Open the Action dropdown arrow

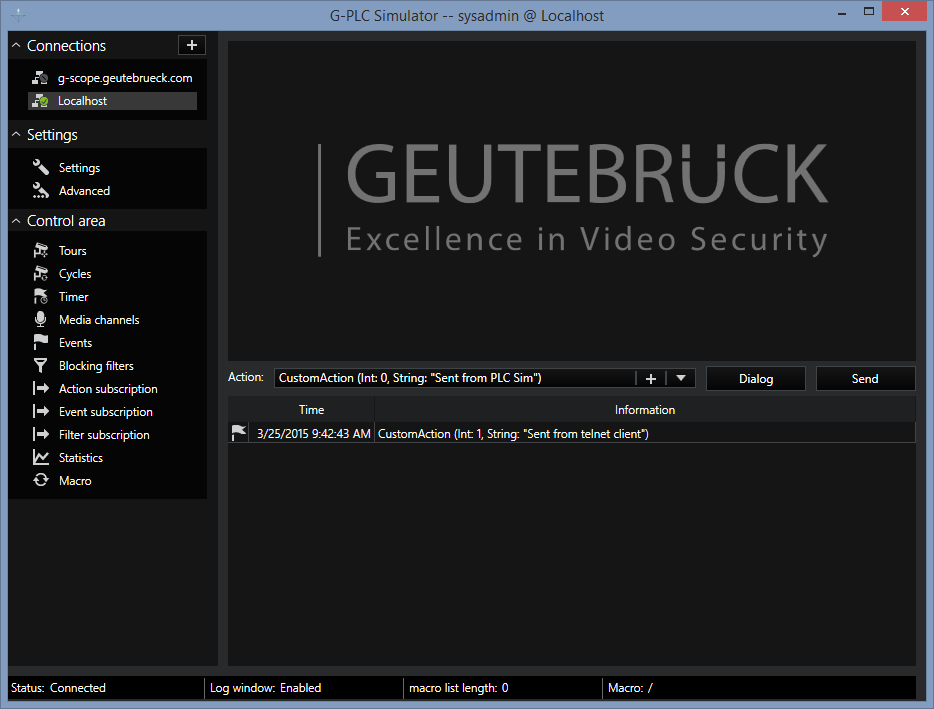(x=681, y=378)
